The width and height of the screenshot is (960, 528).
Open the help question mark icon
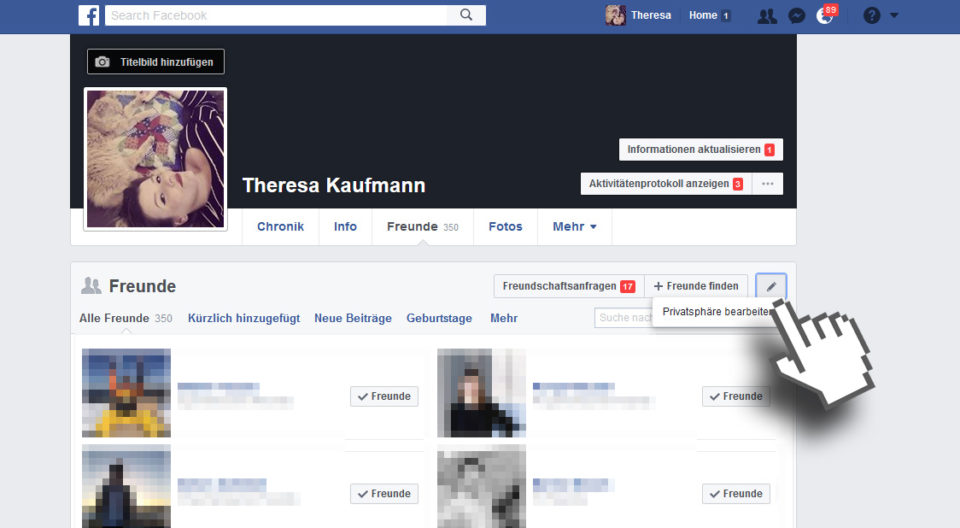(x=871, y=15)
